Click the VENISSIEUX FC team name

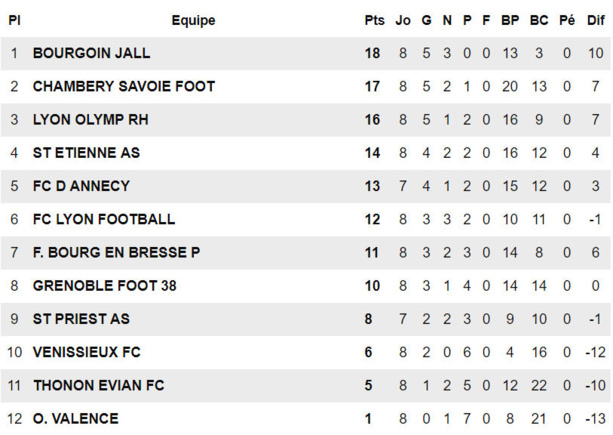tap(87, 352)
